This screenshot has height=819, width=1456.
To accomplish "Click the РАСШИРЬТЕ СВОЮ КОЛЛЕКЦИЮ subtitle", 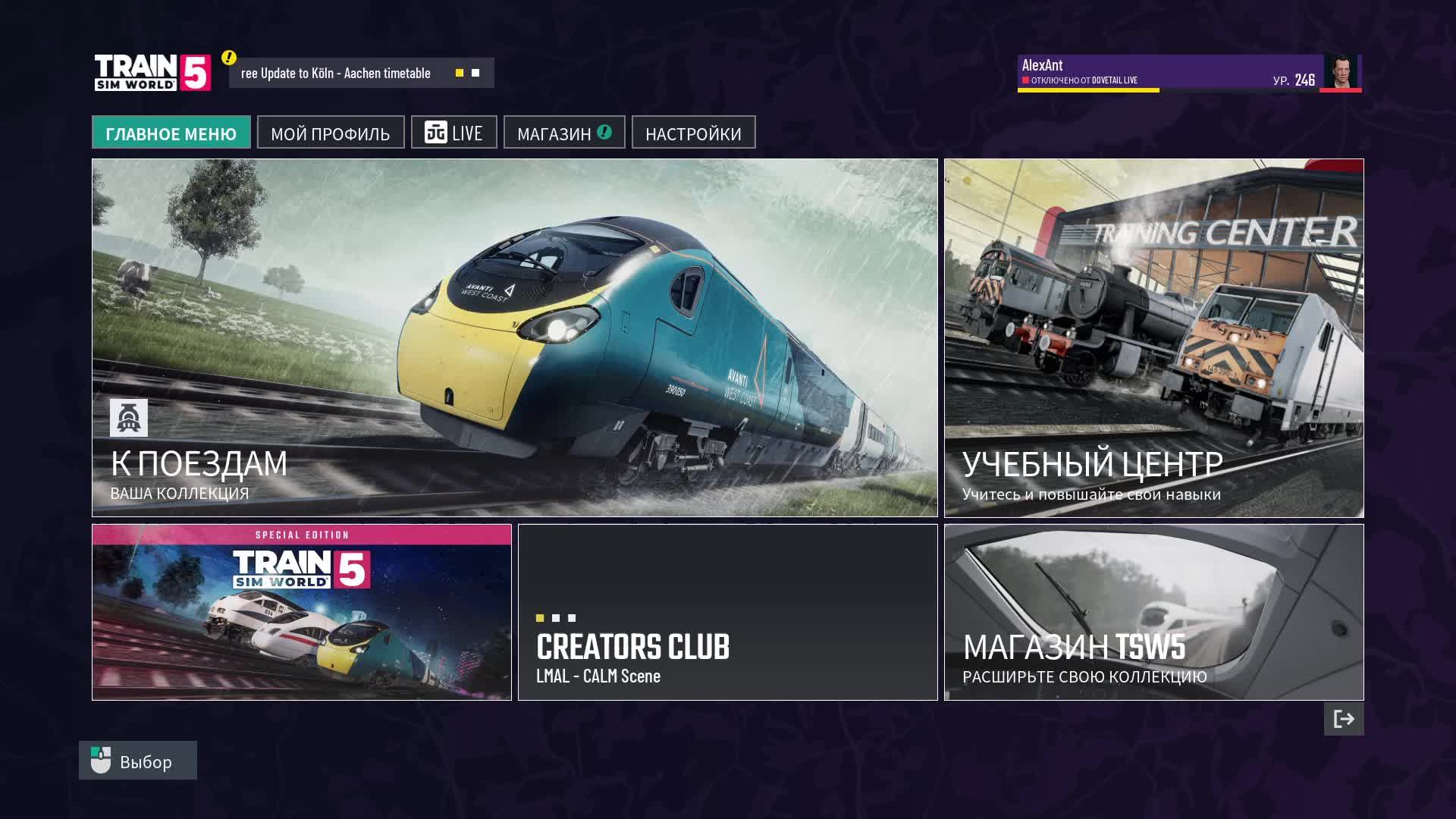I will [1084, 676].
